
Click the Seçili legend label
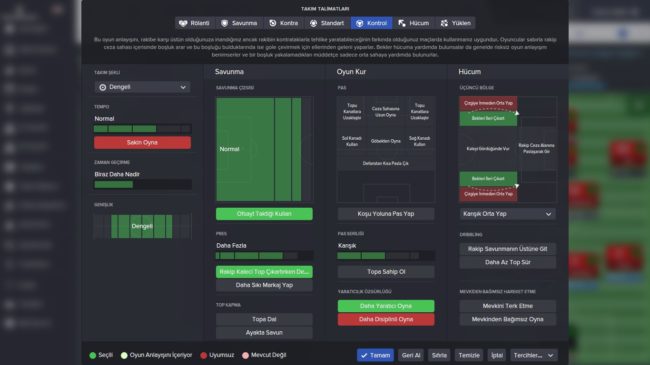[105, 355]
